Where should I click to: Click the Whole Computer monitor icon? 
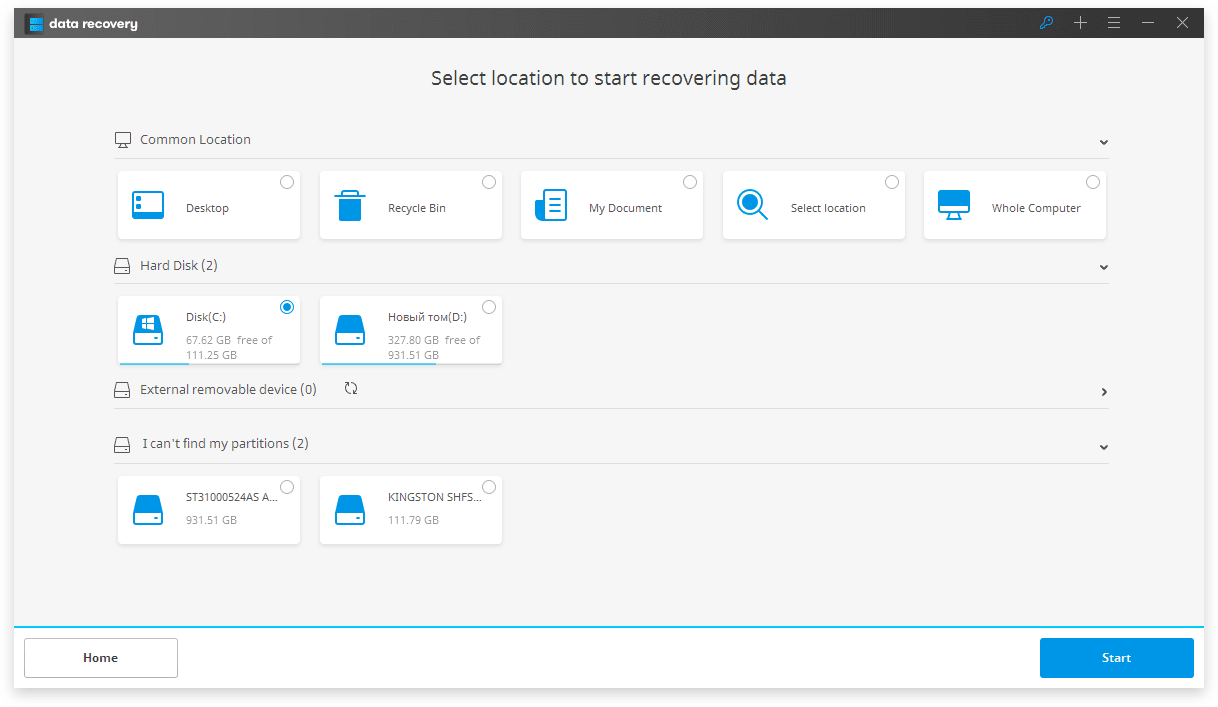(x=954, y=205)
